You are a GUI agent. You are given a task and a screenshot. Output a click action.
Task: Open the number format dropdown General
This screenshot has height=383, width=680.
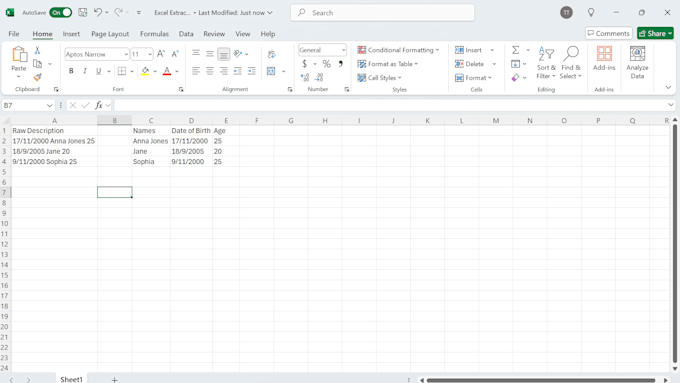point(322,50)
